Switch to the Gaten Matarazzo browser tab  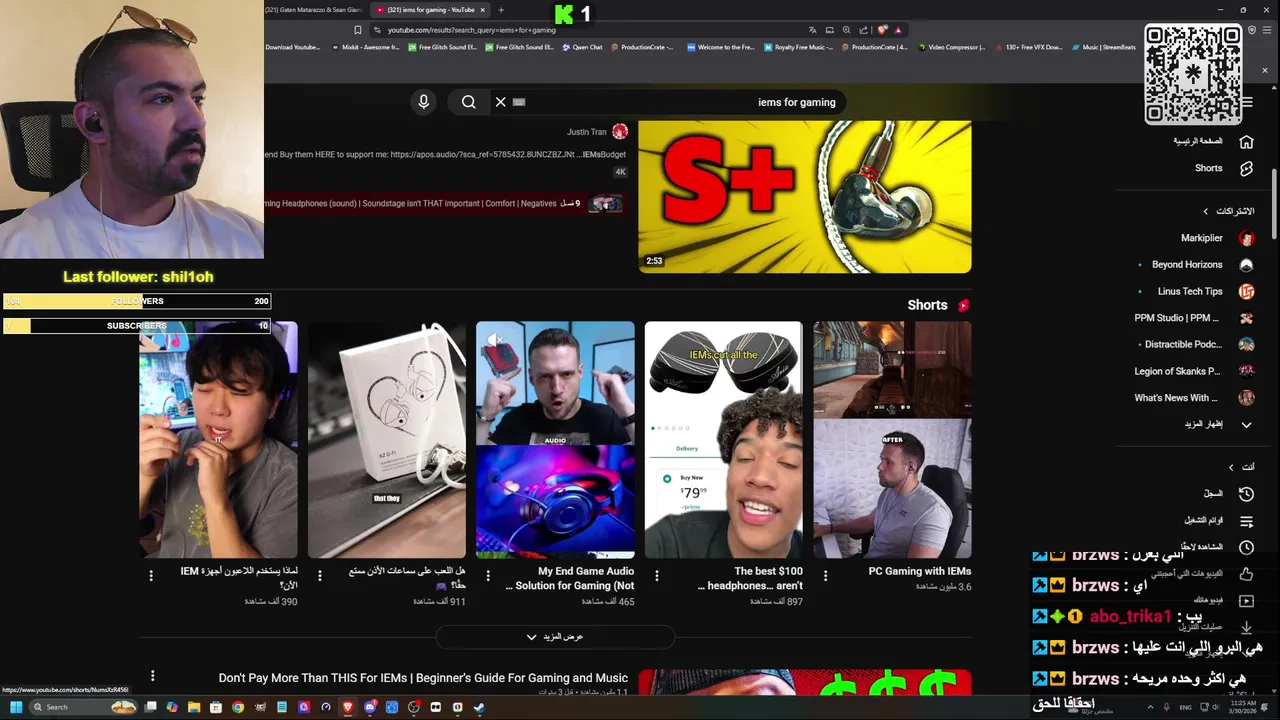point(311,10)
